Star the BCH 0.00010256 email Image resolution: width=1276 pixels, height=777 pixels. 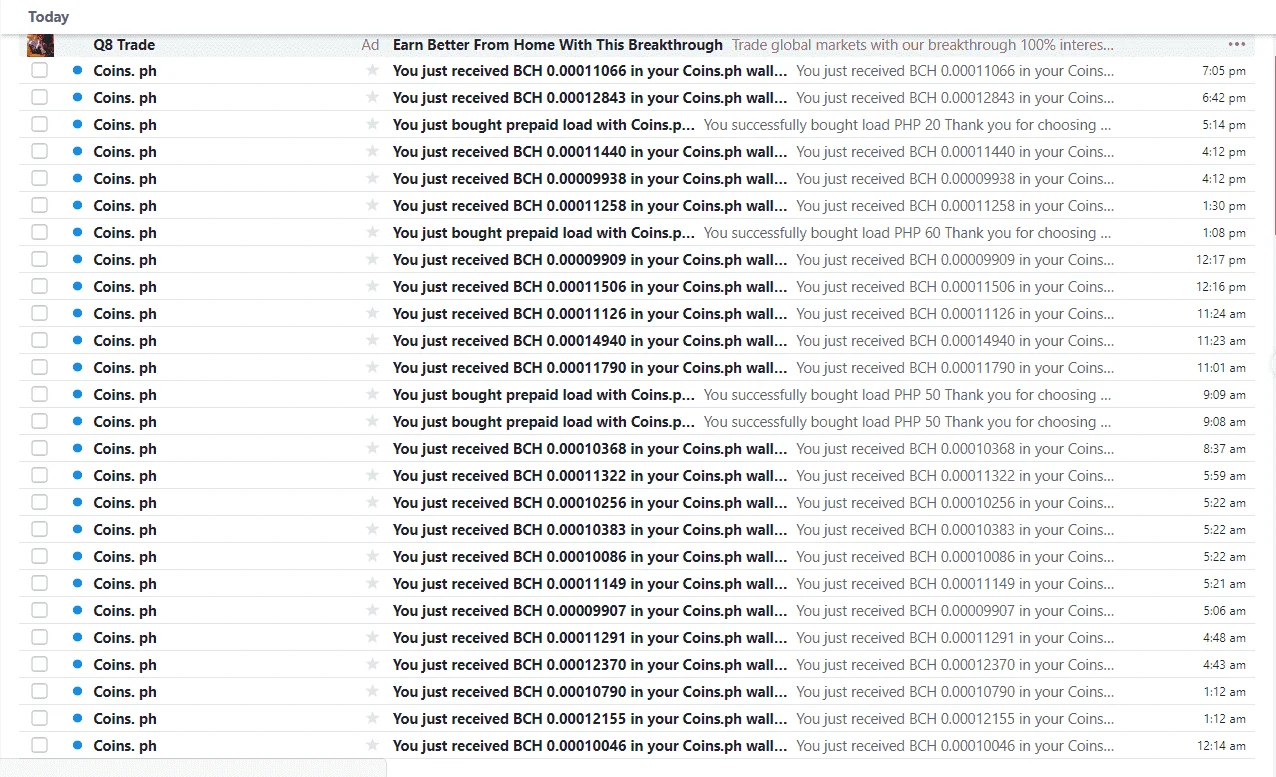point(372,503)
